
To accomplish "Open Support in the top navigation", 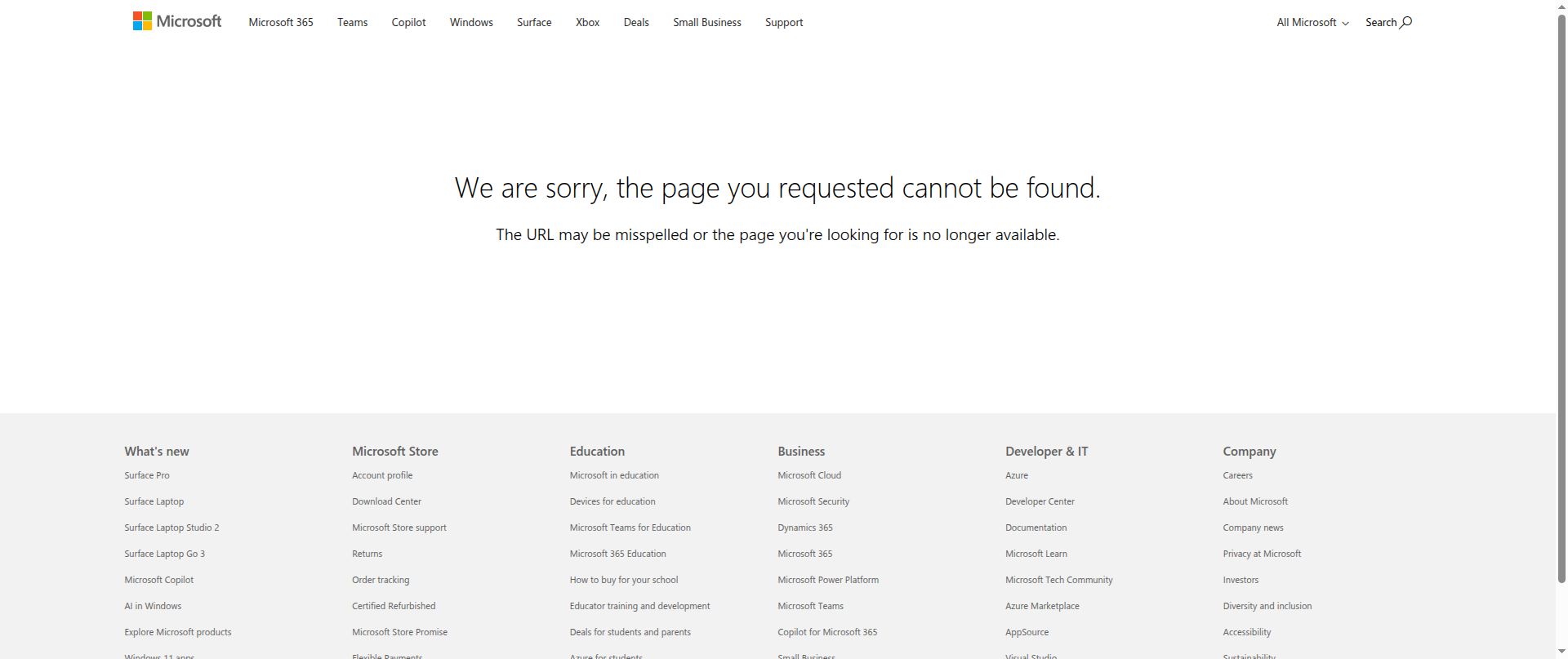I will pyautogui.click(x=784, y=23).
